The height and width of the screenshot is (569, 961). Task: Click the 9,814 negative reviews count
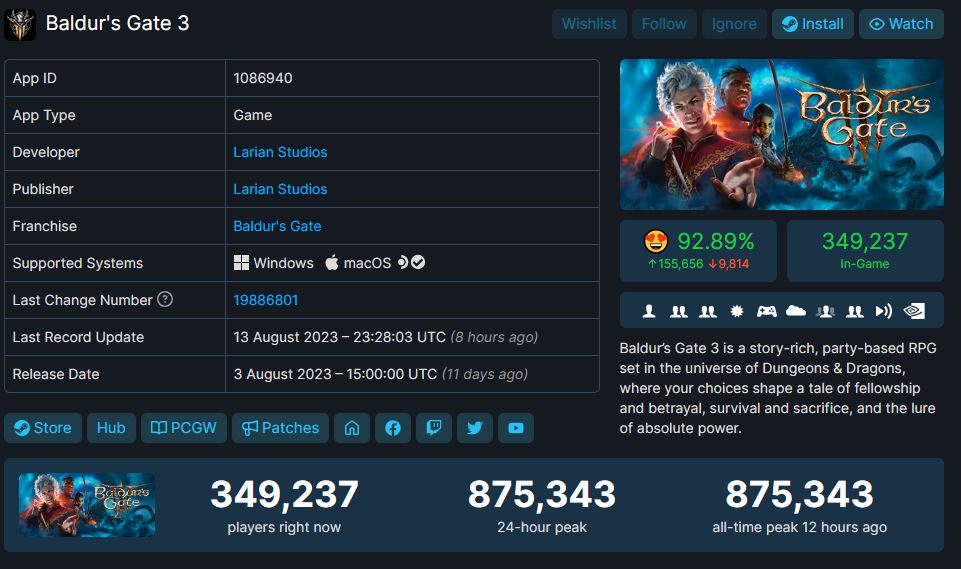[729, 264]
